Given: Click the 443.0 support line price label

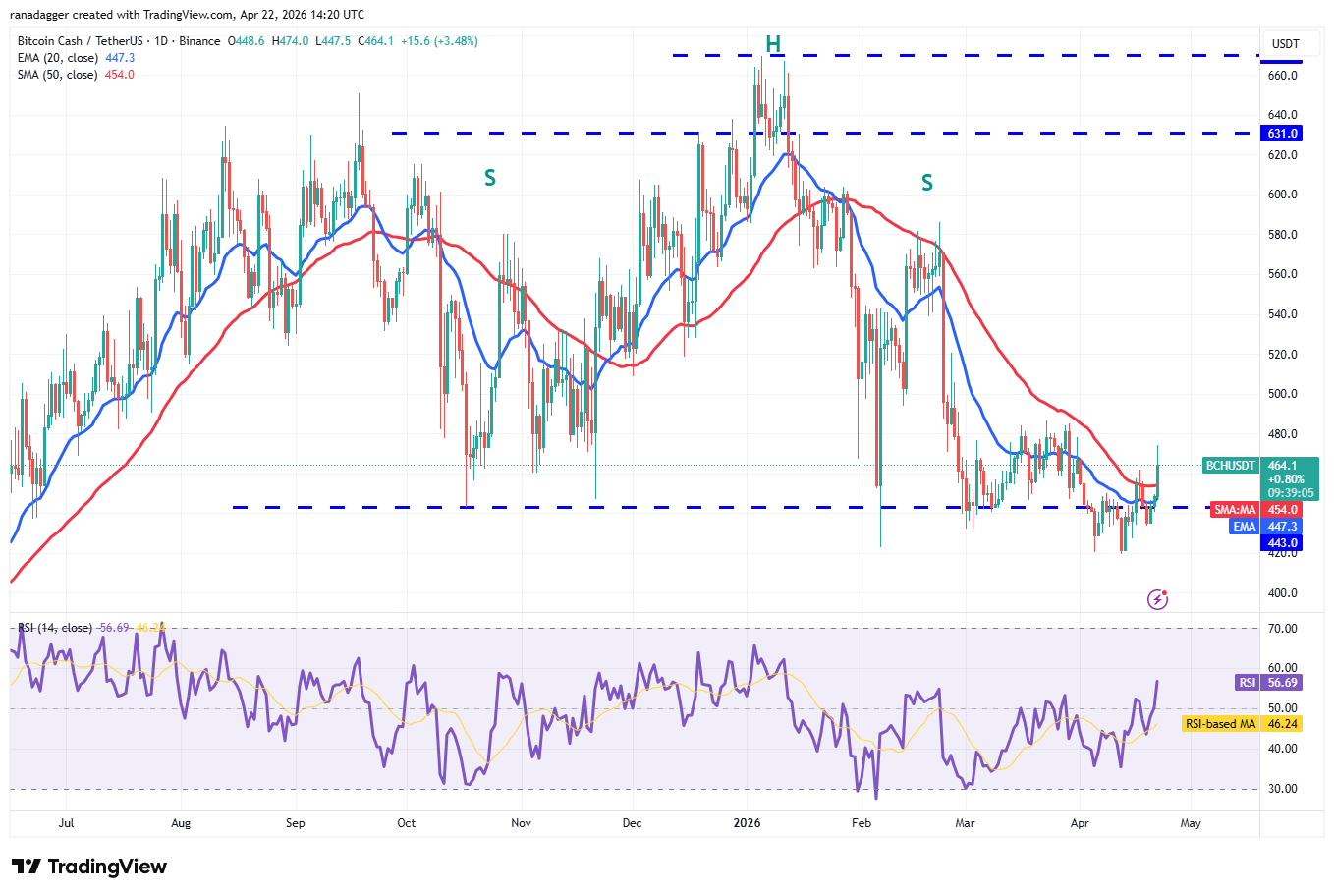Looking at the screenshot, I should (1282, 543).
